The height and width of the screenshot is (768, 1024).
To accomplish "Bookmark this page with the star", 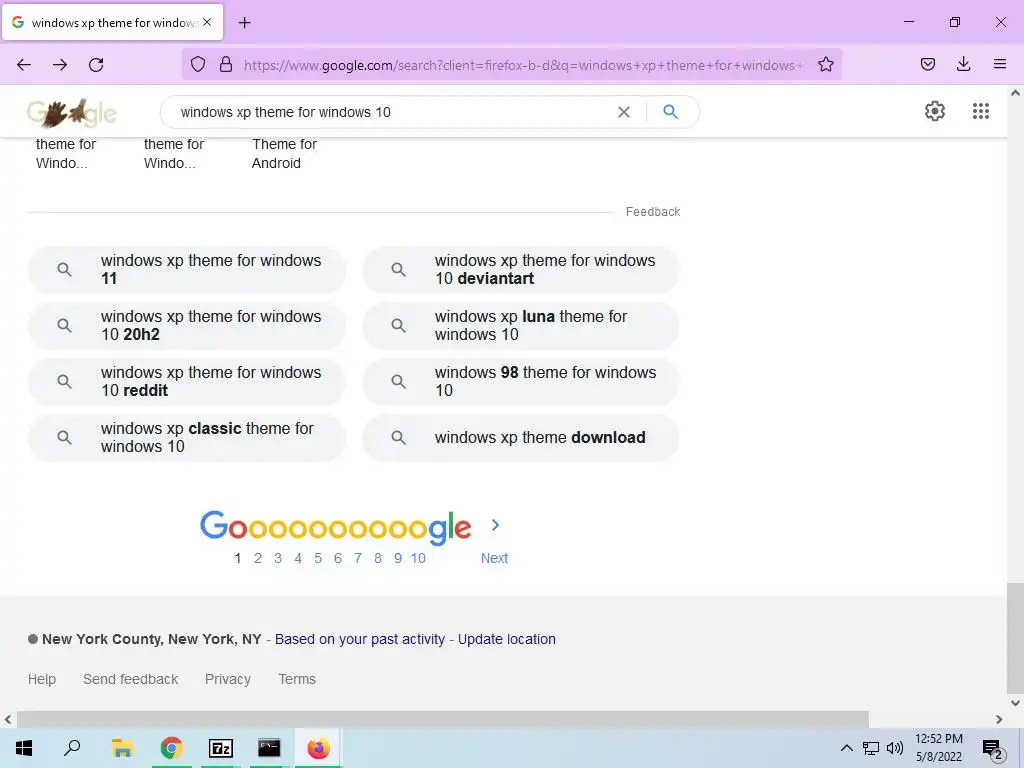I will pyautogui.click(x=825, y=64).
